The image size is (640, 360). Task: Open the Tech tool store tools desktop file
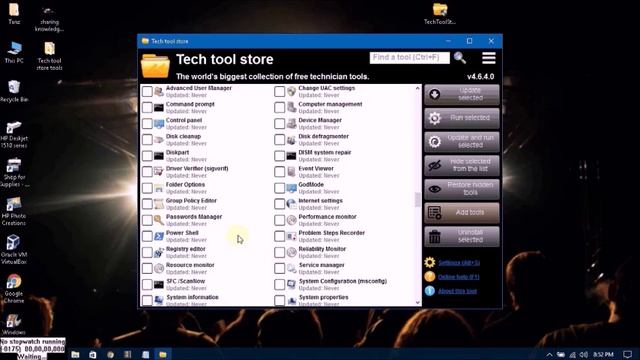coord(49,56)
